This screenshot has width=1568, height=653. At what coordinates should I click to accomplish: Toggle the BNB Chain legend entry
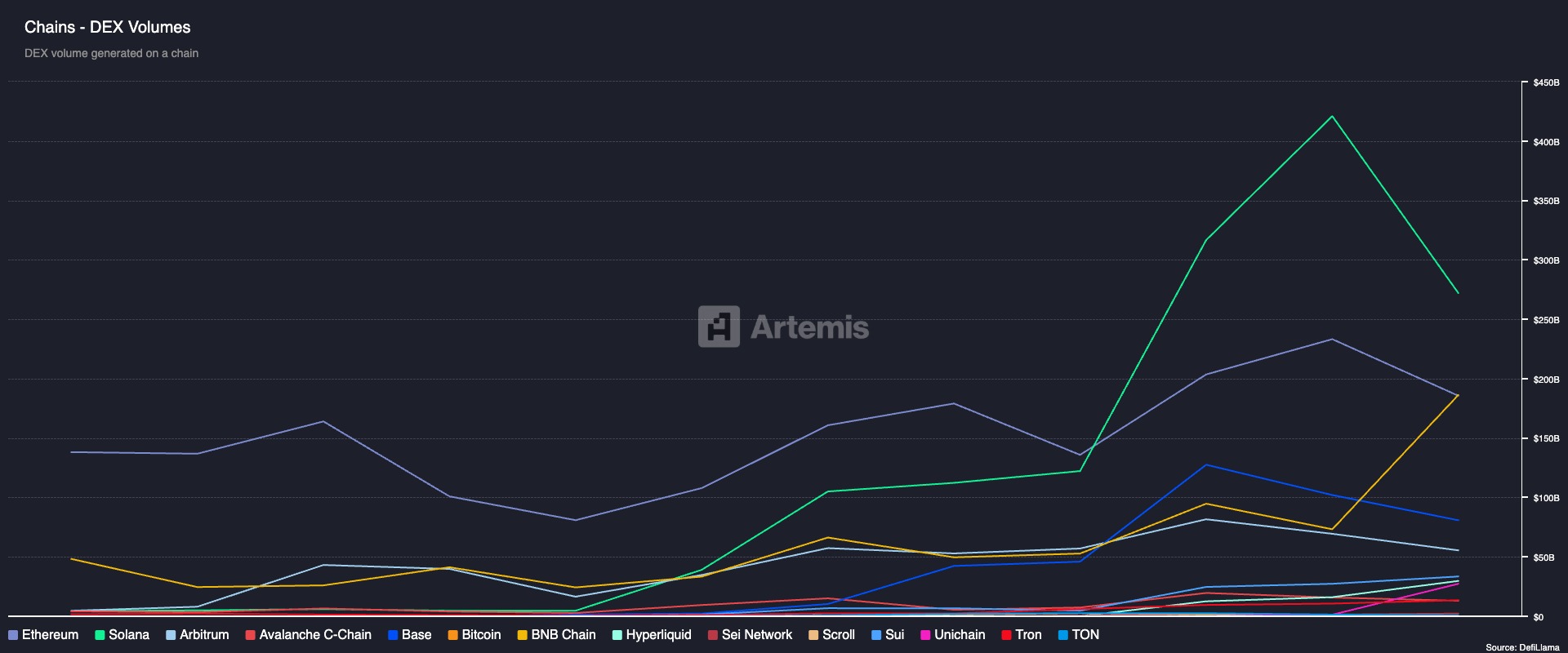click(556, 635)
